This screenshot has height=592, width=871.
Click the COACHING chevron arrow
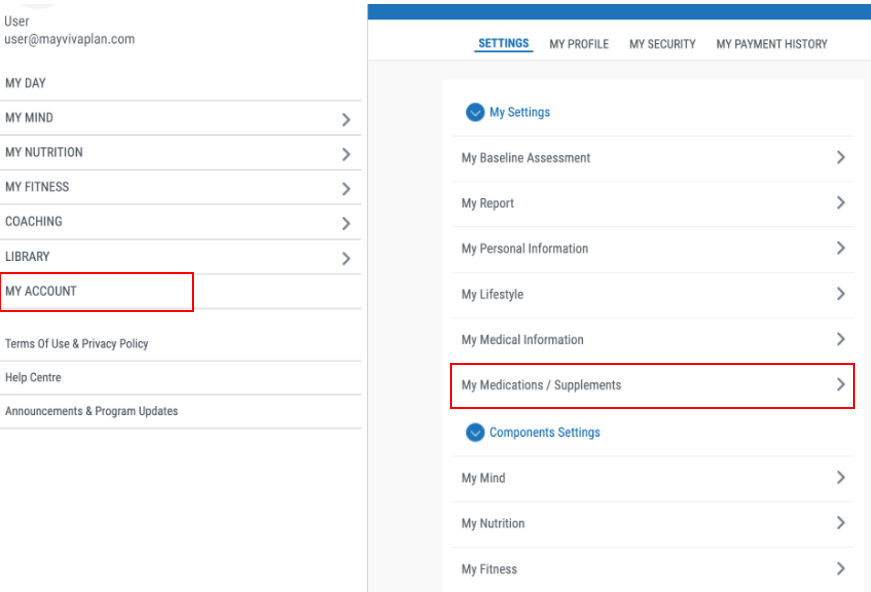click(x=346, y=223)
